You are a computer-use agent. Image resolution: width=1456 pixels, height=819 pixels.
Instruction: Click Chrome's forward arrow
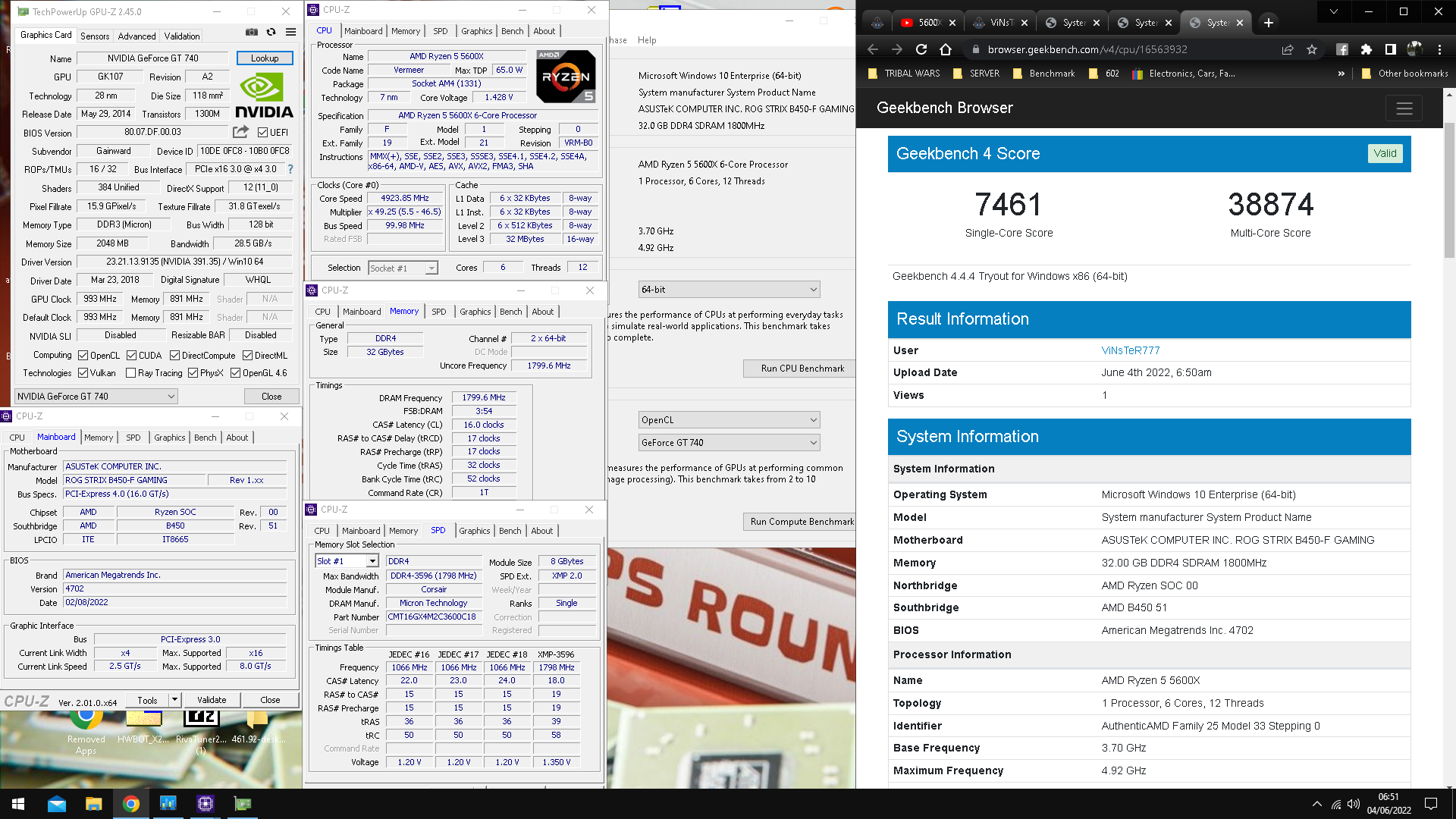point(897,49)
